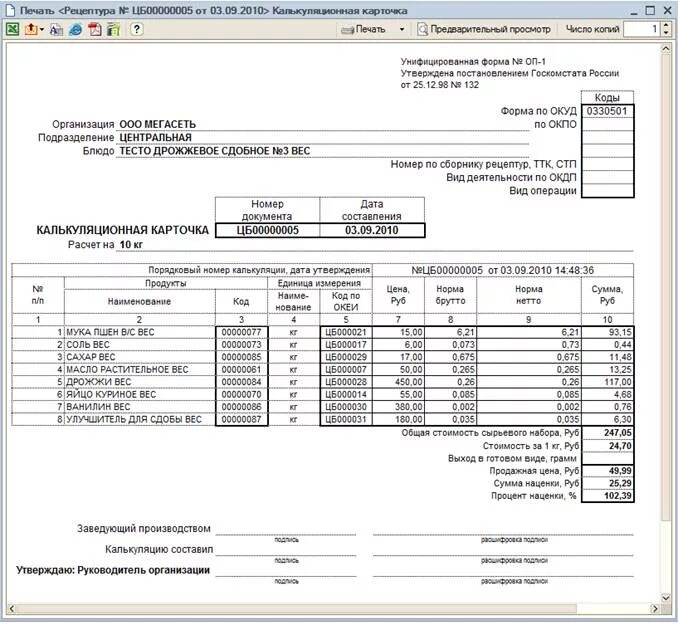Close the Калькуляционная карточка window

(667, 10)
